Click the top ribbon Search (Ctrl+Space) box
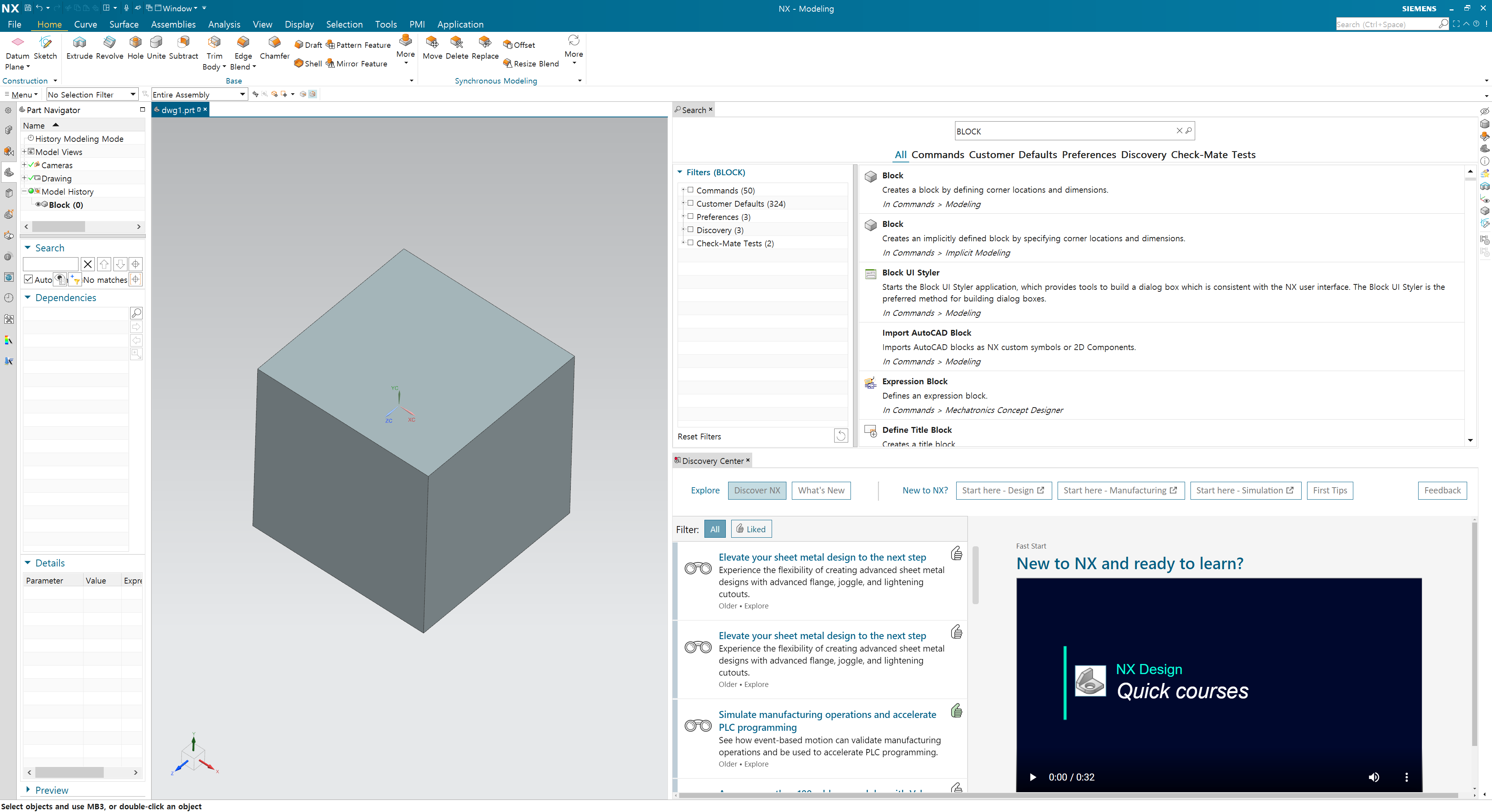This screenshot has width=1492, height=812. point(1387,24)
